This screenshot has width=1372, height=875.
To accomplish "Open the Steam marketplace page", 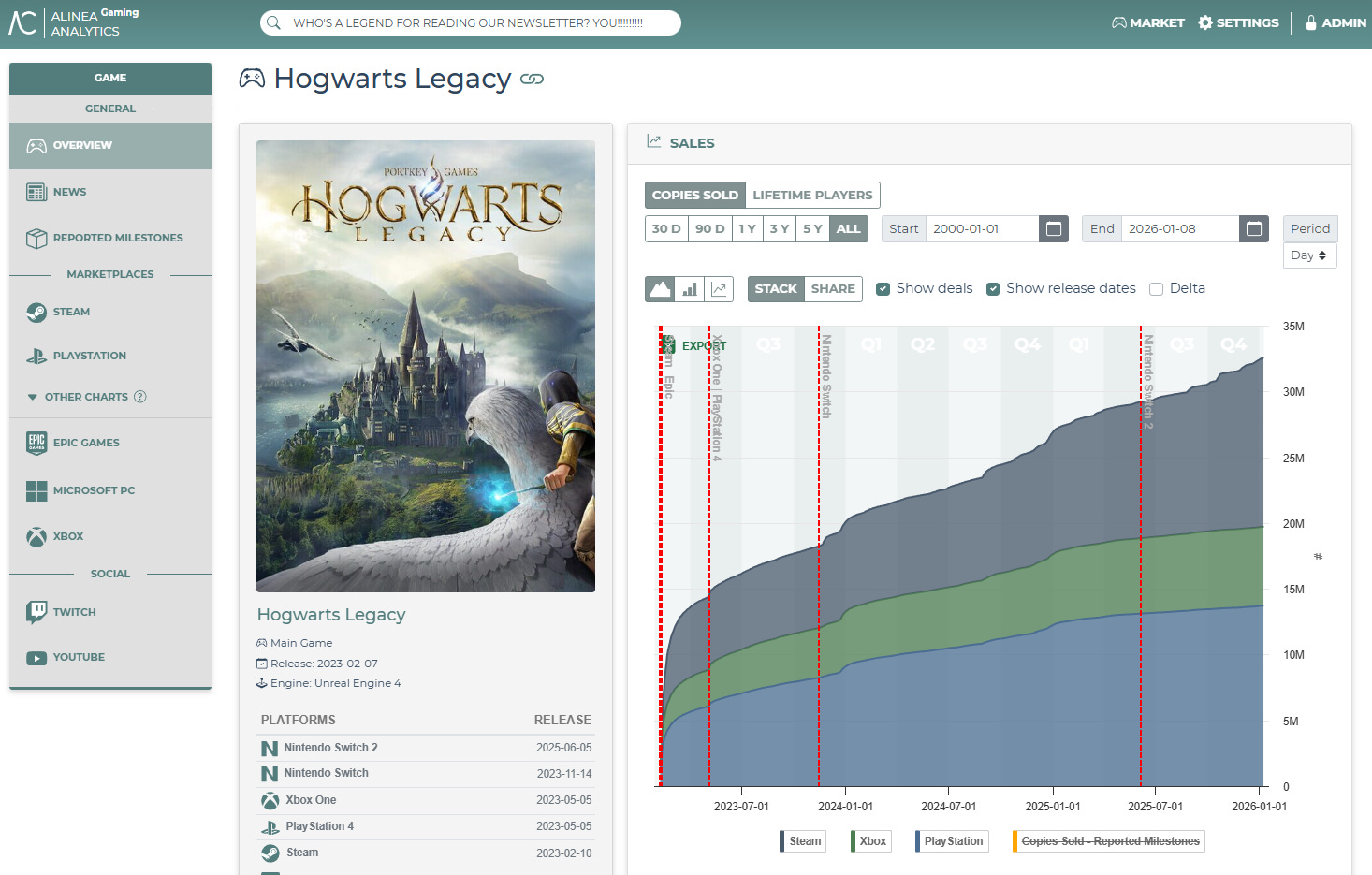I will (110, 312).
